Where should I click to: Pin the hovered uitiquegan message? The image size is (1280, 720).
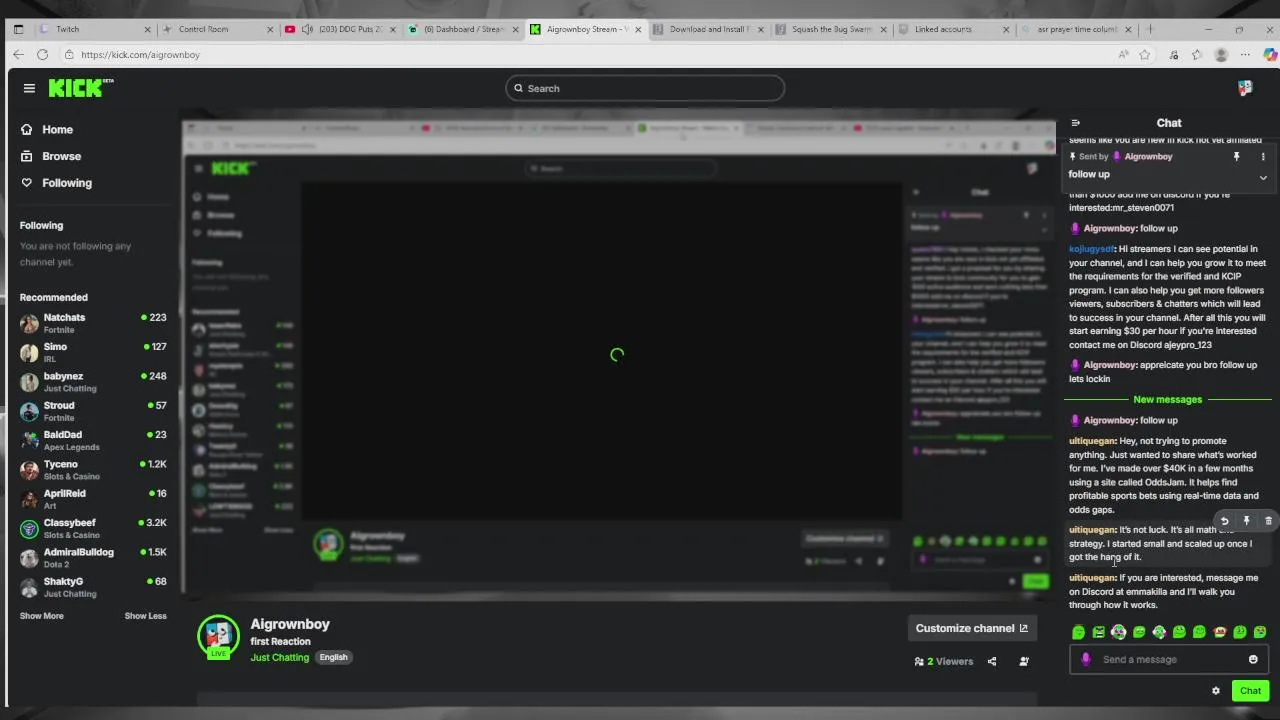(1246, 521)
